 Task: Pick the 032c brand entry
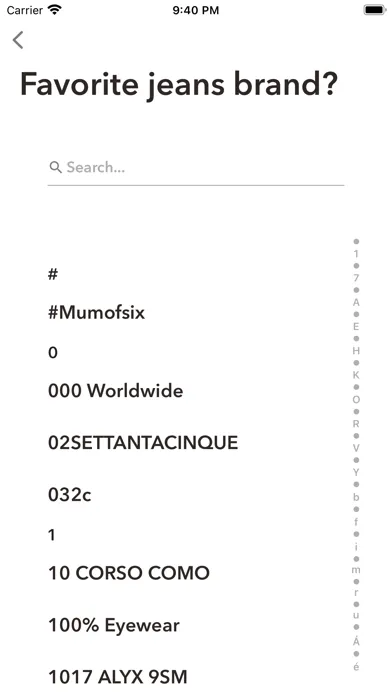tap(70, 494)
